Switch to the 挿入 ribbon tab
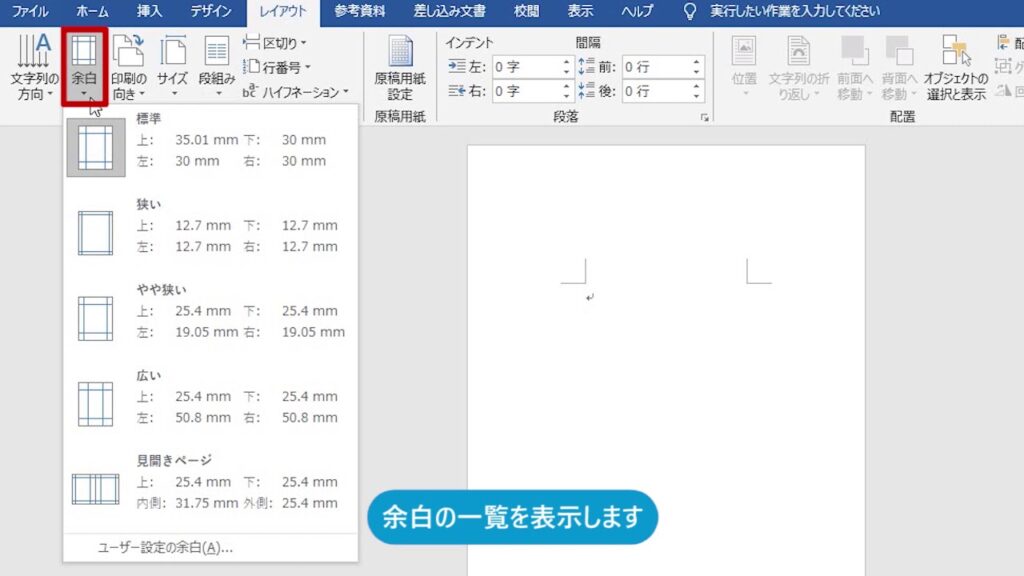Viewport: 1024px width, 576px height. (149, 12)
